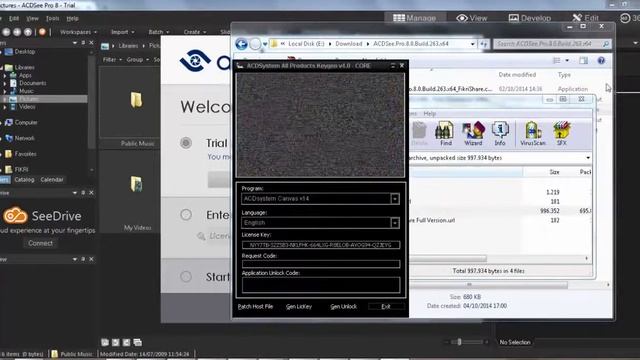Open the Edit mode tab
640x360 pixels.
pos(586,18)
